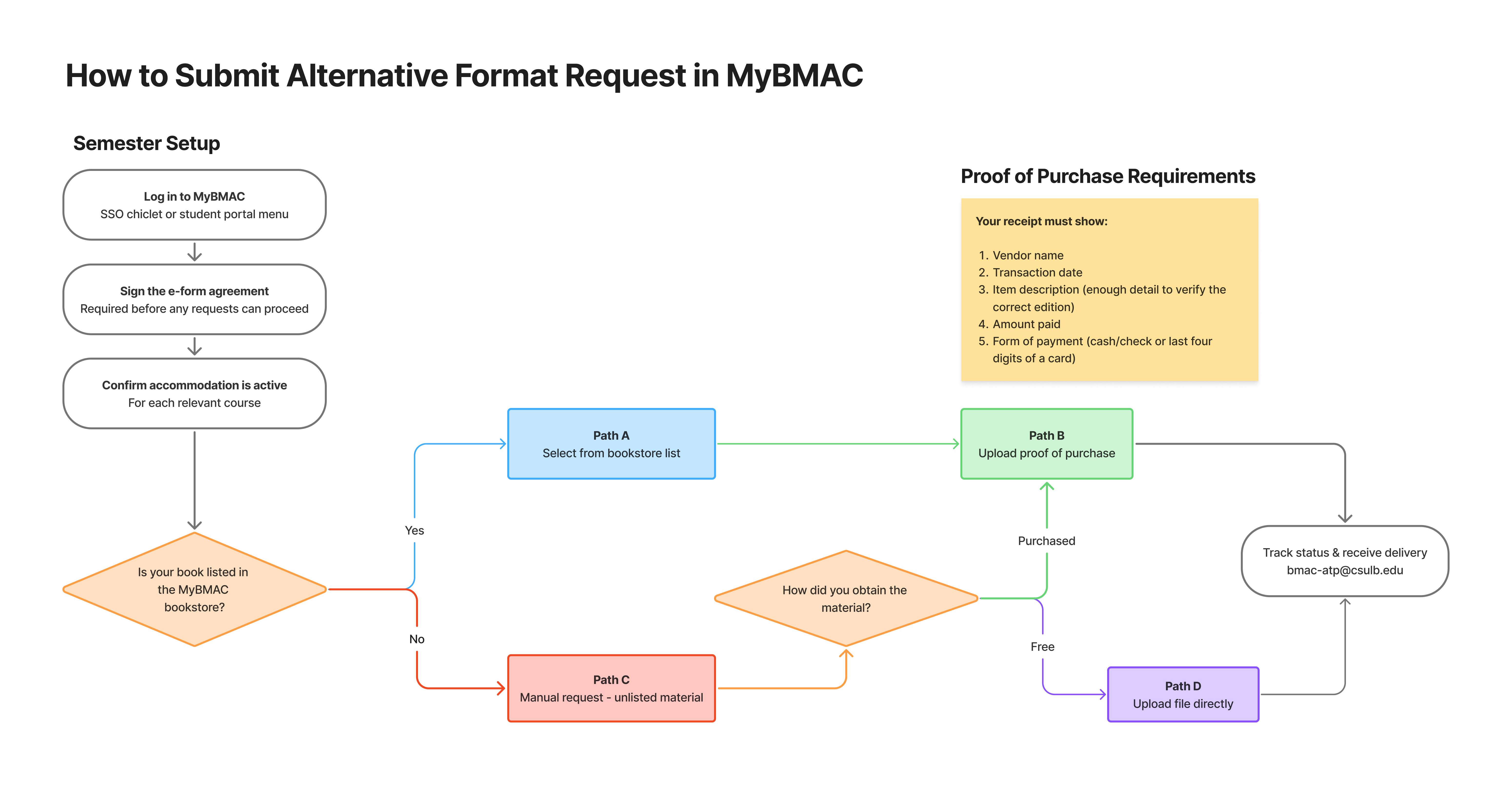Click the "Yes" connector label
The image size is (1512, 785).
click(414, 530)
